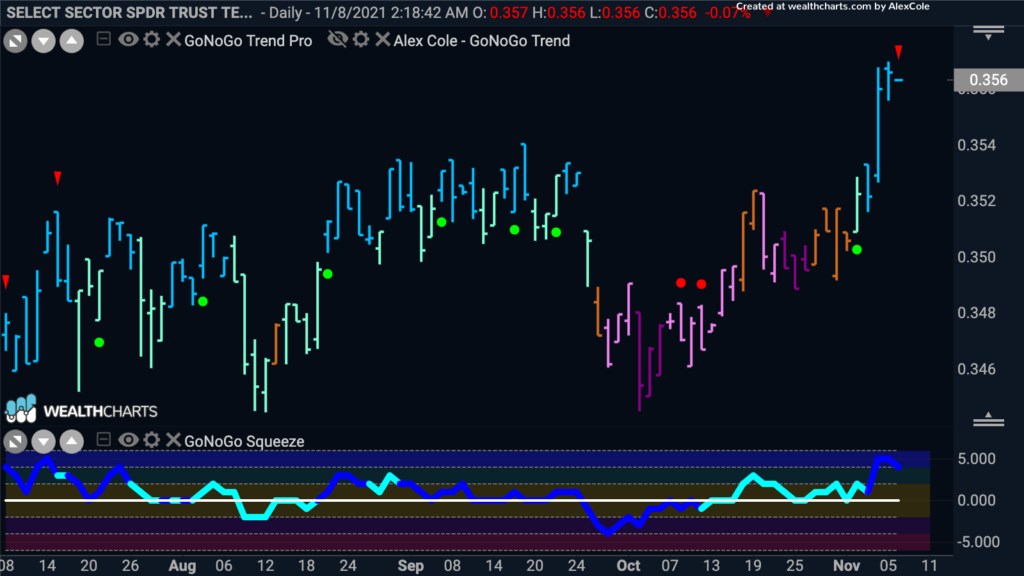Remove the GoNoGo Squeeze indicator
This screenshot has height=576, width=1024.
(x=172, y=441)
